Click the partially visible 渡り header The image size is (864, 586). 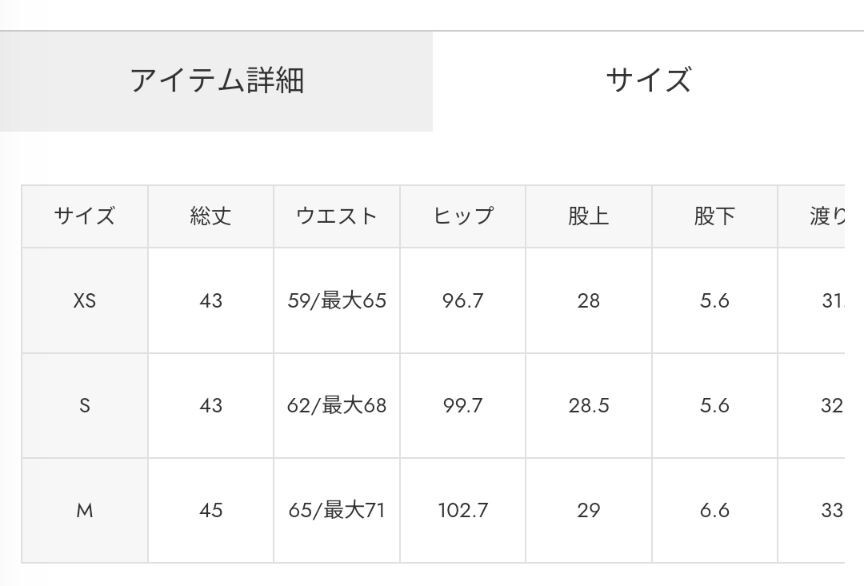pos(827,216)
